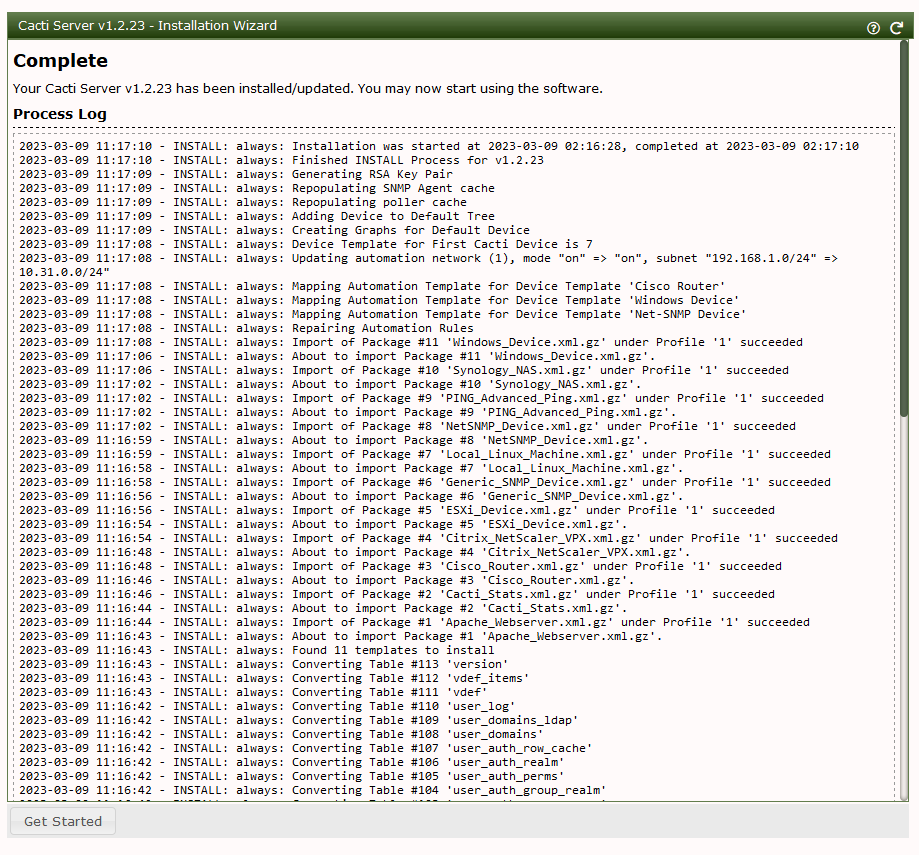Click 'Converting Table #106 user_auth_realm' line
This screenshot has width=919, height=855.
coord(292,763)
